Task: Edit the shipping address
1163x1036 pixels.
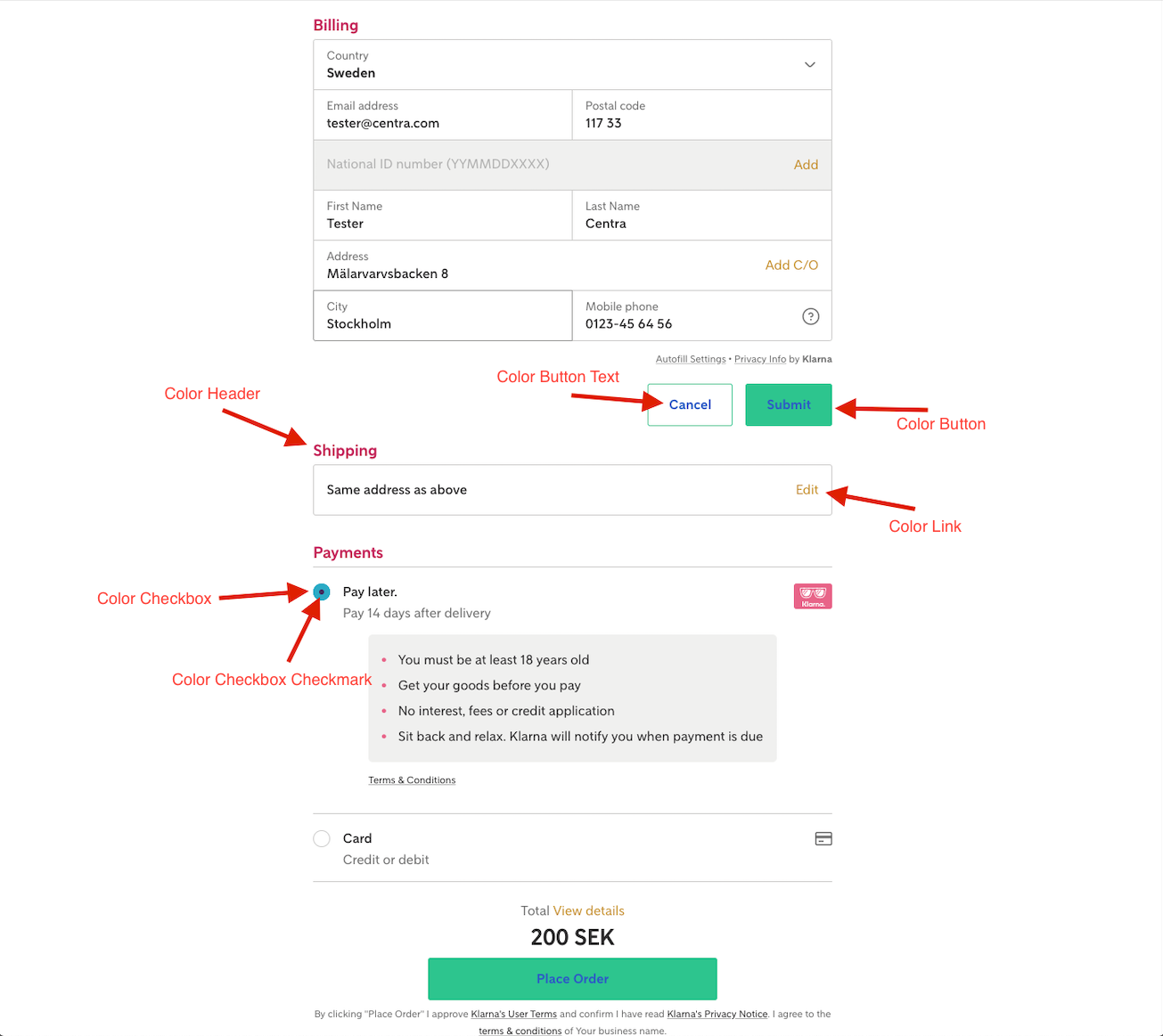Action: [806, 489]
